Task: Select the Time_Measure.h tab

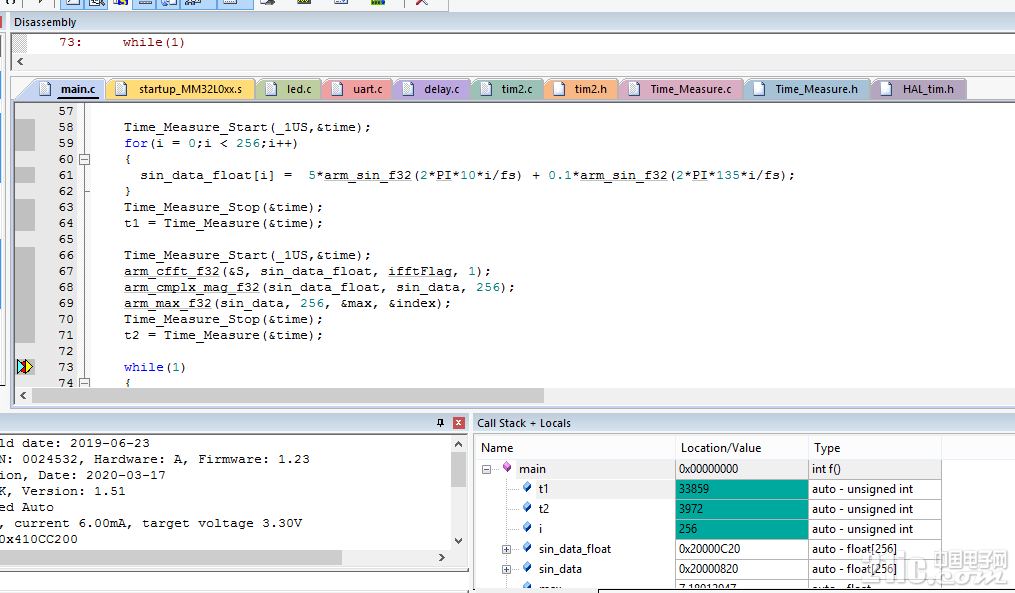Action: [807, 89]
